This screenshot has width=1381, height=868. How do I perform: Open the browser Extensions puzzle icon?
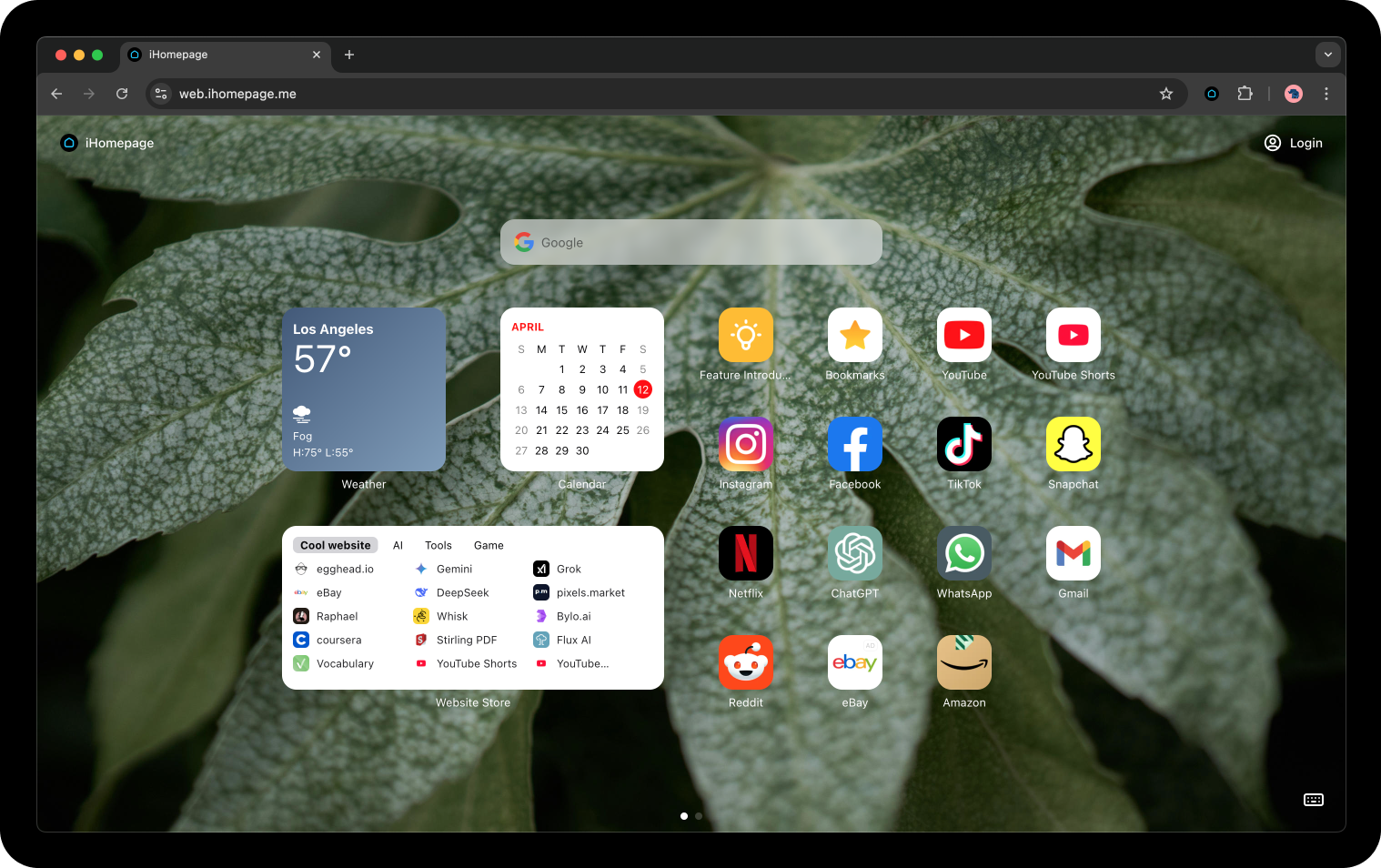[x=1245, y=94]
